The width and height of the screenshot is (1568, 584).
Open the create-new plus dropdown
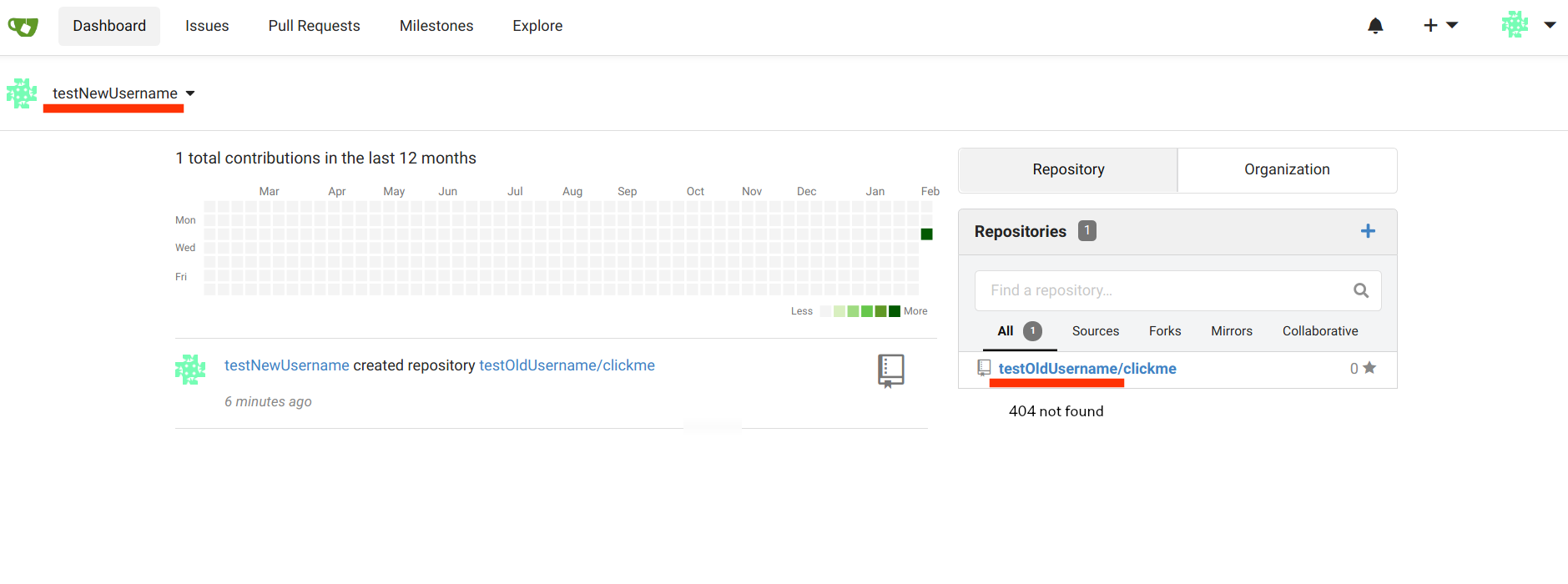pos(1440,26)
